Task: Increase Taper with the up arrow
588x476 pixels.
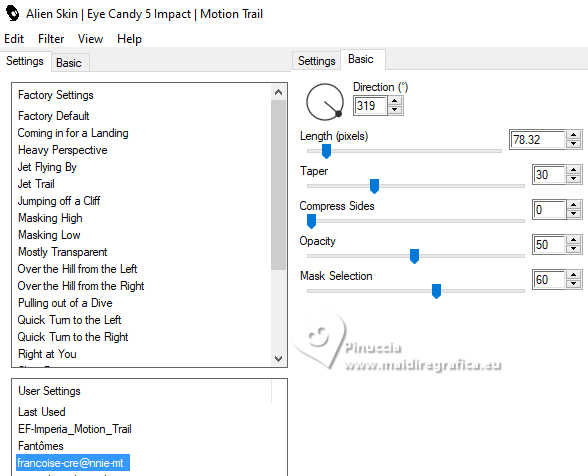Action: tap(573, 170)
